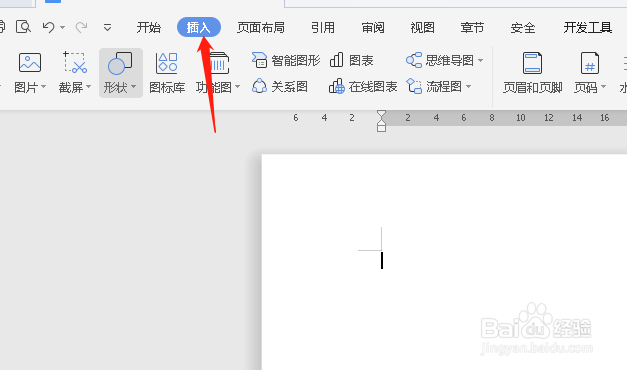Expand the quick access toolbar customize menu

coord(107,28)
